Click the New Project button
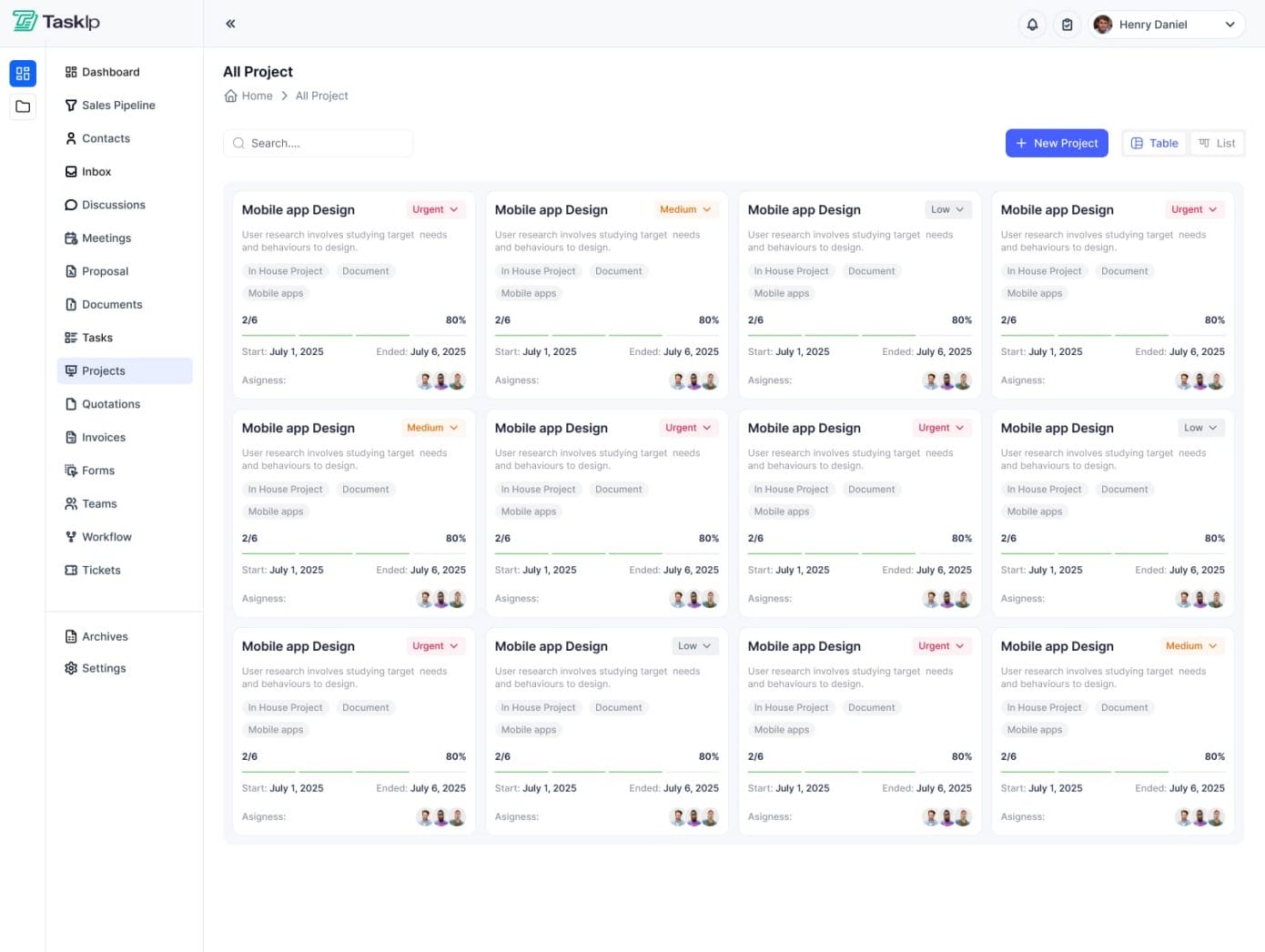This screenshot has width=1265, height=952. click(1057, 143)
